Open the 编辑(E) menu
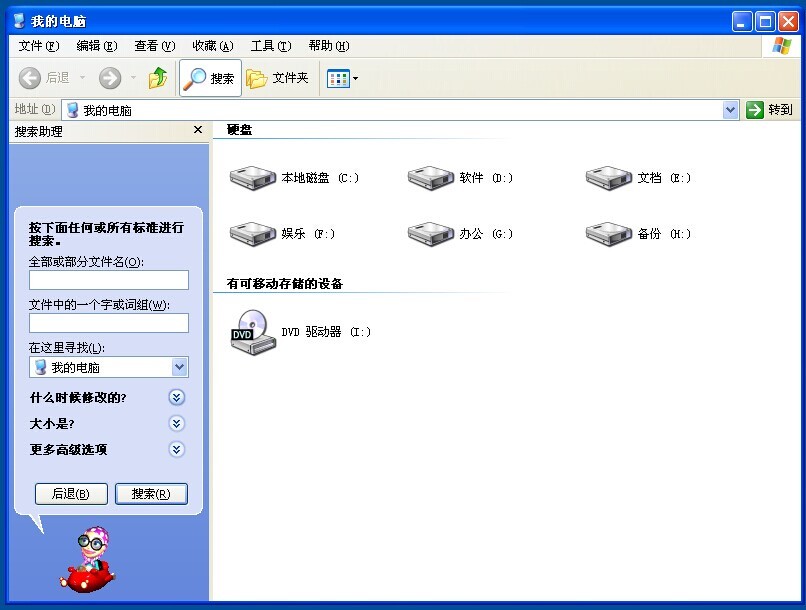The height and width of the screenshot is (610, 806). coord(97,46)
